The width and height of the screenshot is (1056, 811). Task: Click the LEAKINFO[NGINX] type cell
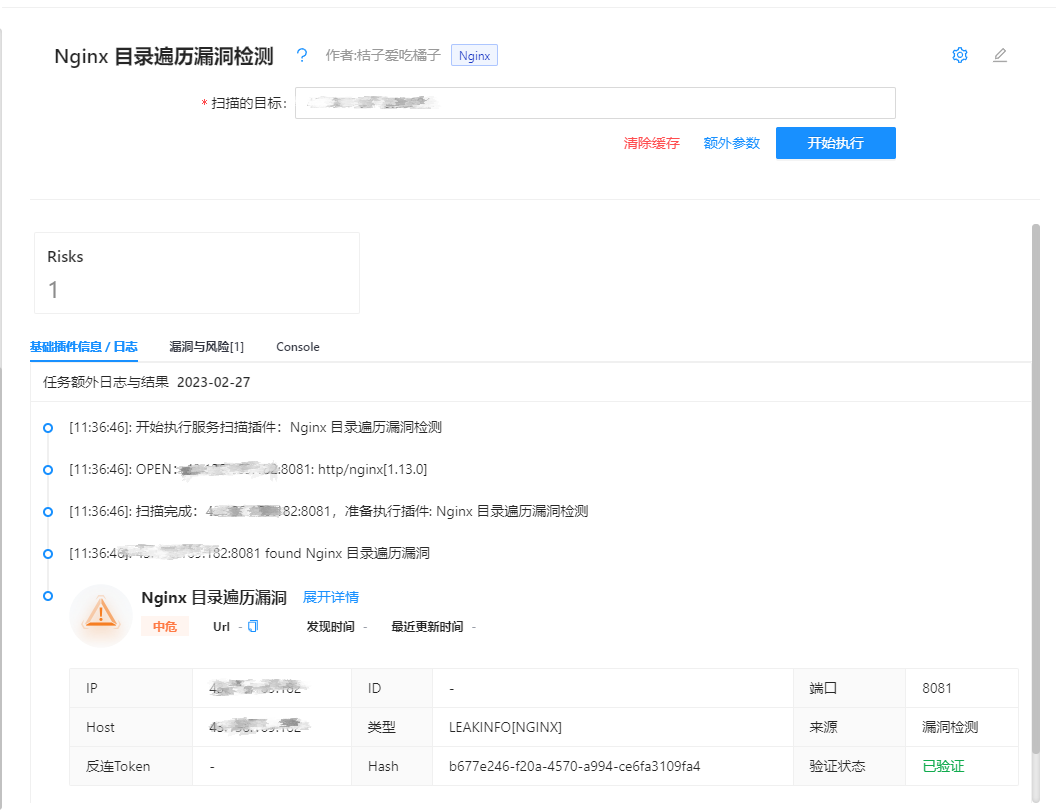pyautogui.click(x=613, y=727)
